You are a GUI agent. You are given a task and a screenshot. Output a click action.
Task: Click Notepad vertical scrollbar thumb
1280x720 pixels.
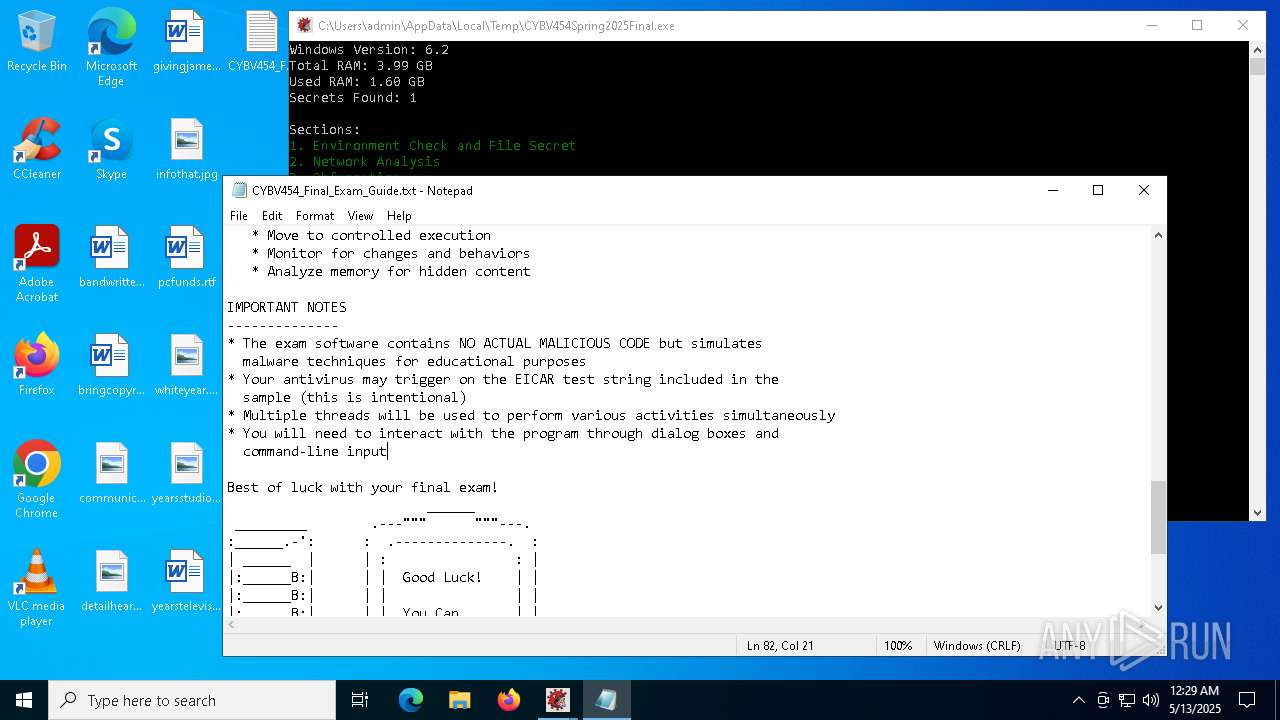pyautogui.click(x=1158, y=517)
